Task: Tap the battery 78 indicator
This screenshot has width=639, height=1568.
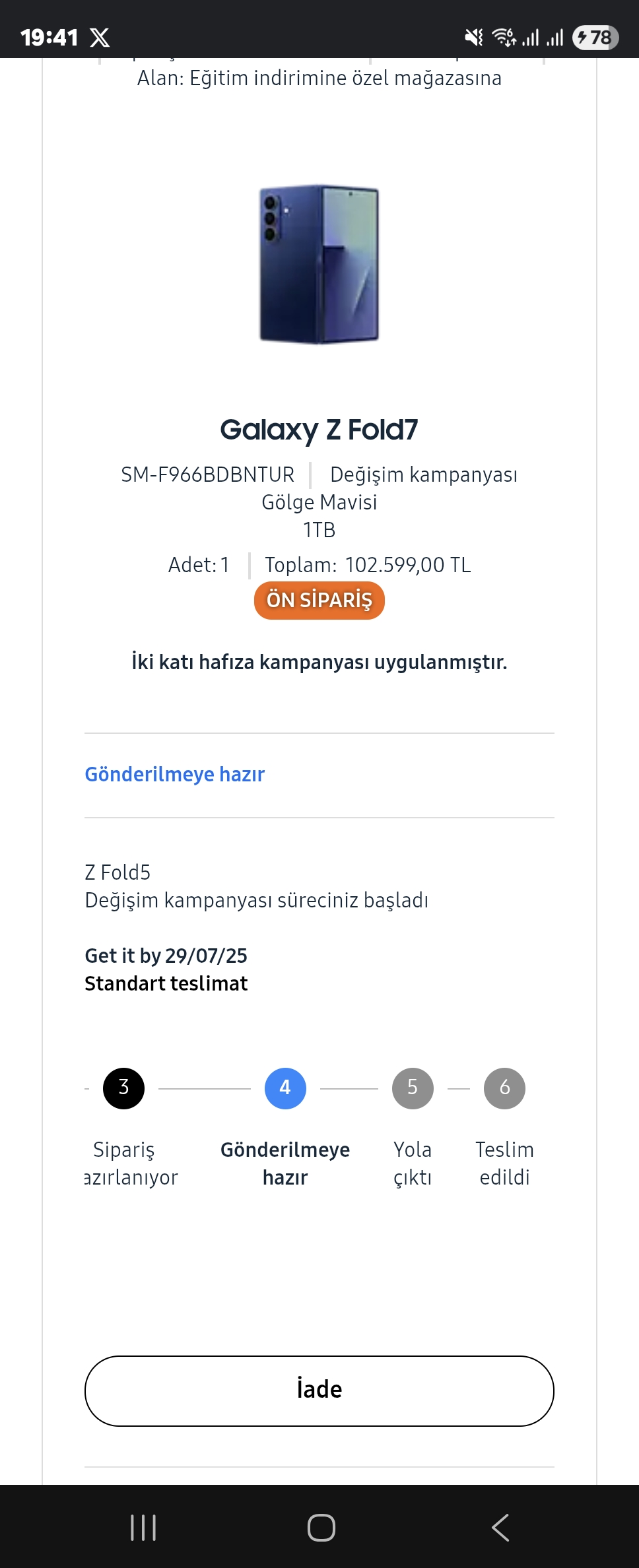Action: click(595, 38)
